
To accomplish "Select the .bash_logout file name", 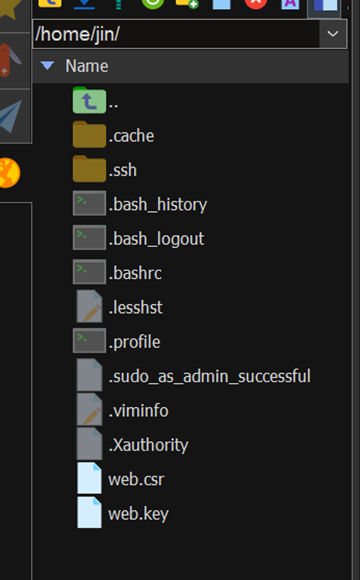I will [x=156, y=239].
